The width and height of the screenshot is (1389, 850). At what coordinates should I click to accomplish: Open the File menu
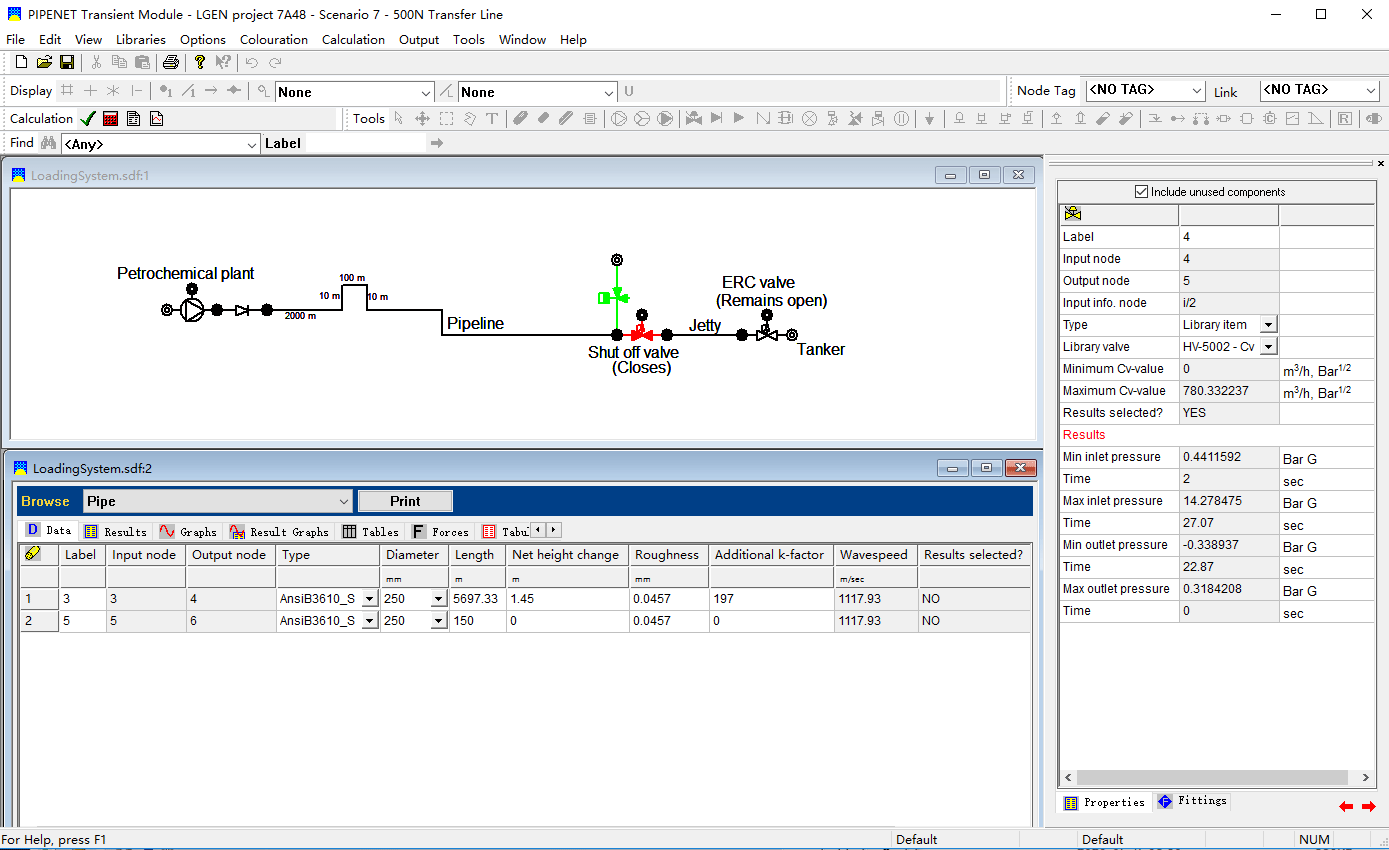[15, 40]
